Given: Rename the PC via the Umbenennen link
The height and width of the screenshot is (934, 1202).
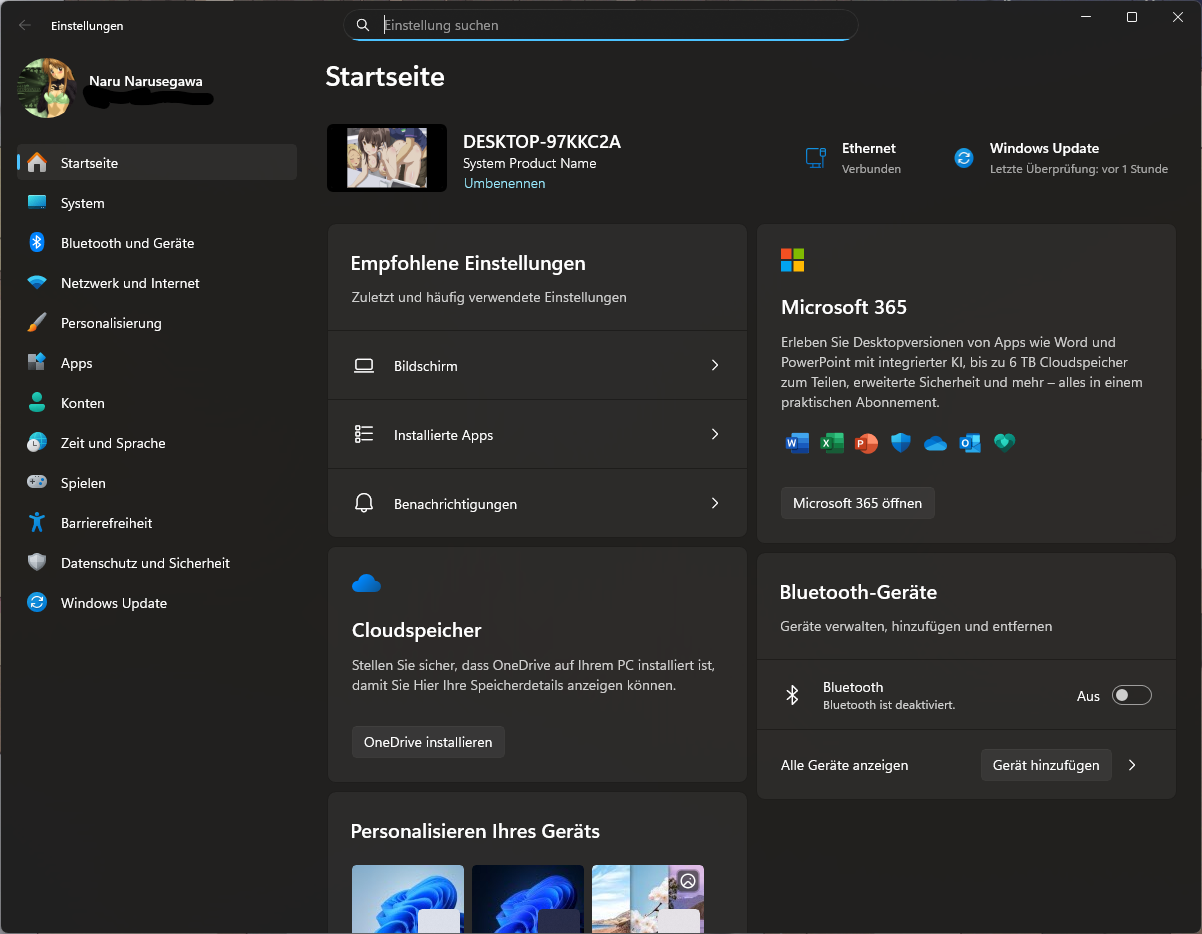Looking at the screenshot, I should point(504,183).
